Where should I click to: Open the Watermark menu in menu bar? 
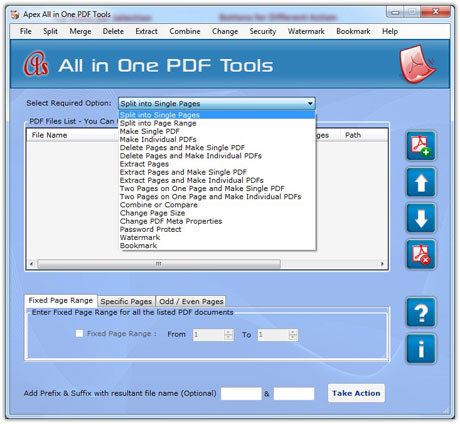(x=306, y=31)
